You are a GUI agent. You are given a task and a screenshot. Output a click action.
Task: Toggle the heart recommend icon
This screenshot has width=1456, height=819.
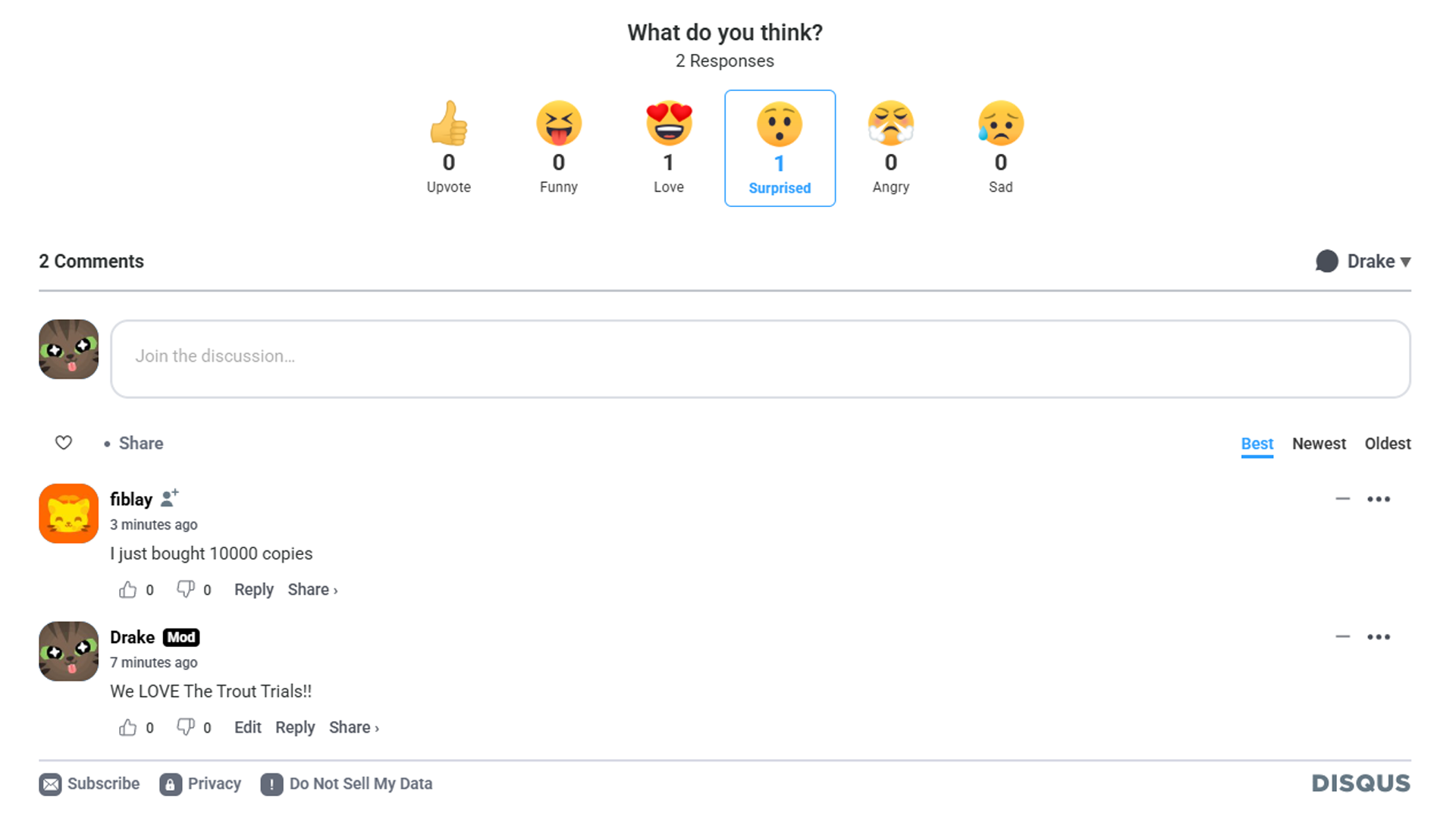click(x=64, y=443)
